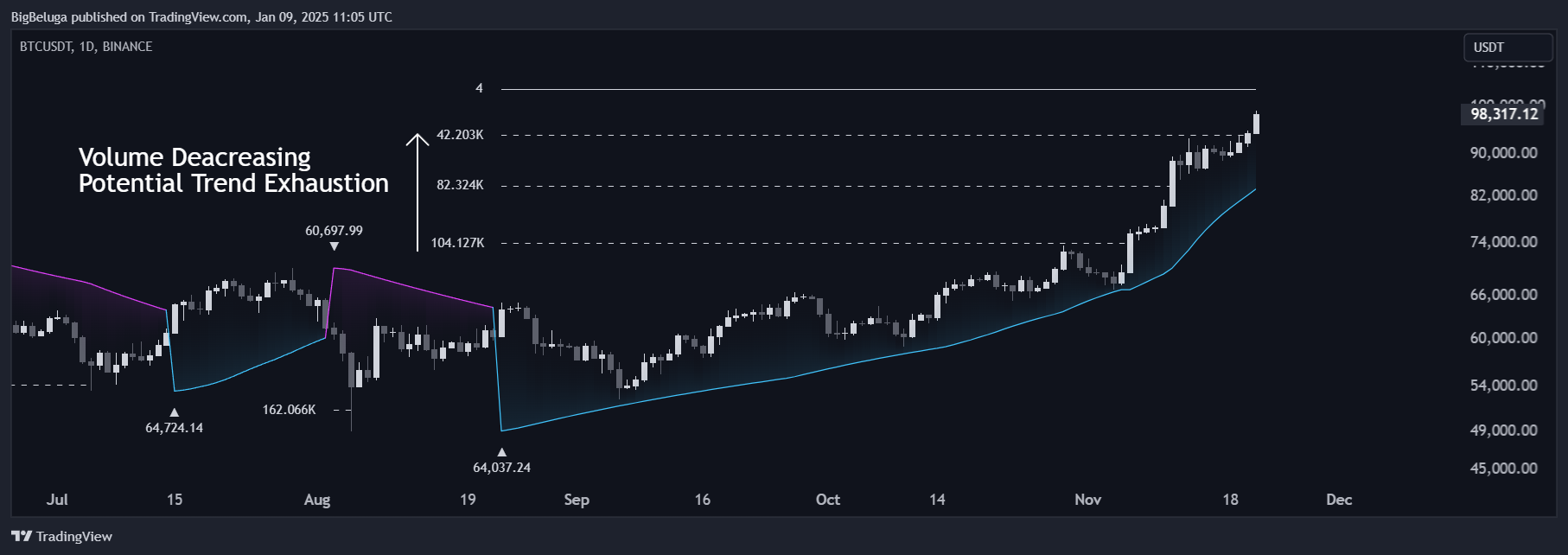
Task: Click the 74,000.00 price axis label
Action: tap(1503, 242)
